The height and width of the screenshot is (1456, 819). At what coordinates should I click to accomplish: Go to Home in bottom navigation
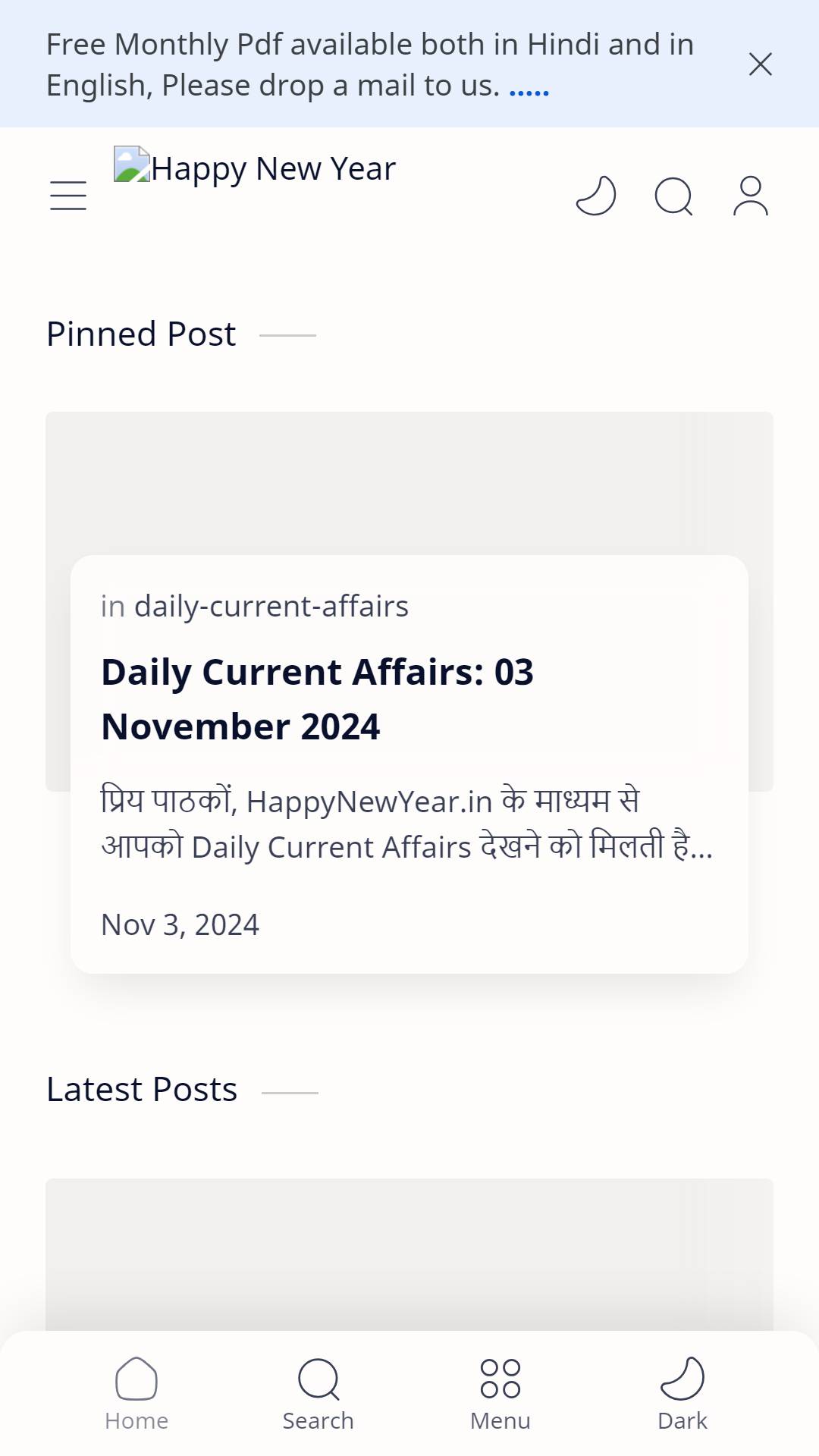(x=136, y=1393)
